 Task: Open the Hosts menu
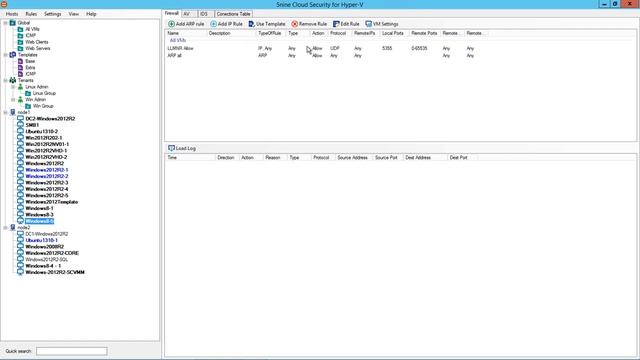coord(11,14)
